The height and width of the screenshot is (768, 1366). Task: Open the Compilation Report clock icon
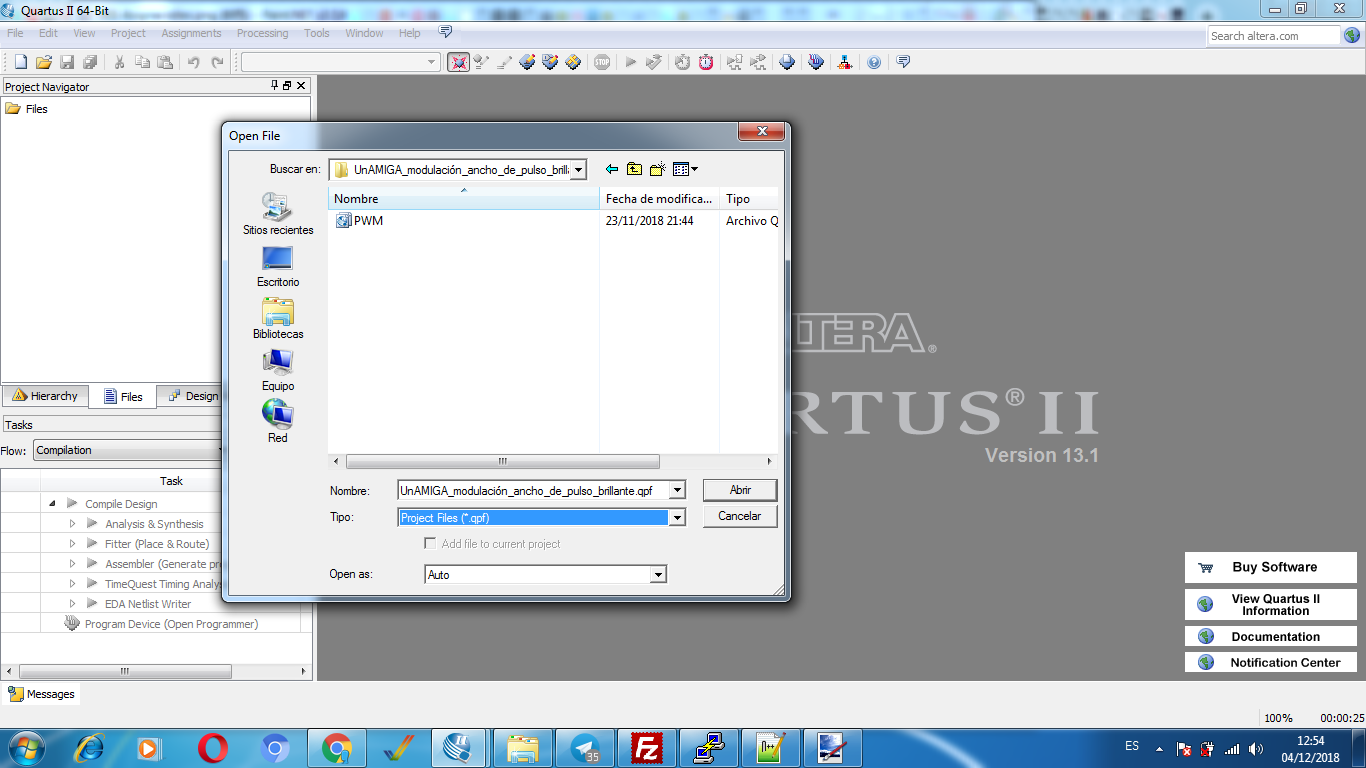point(681,62)
